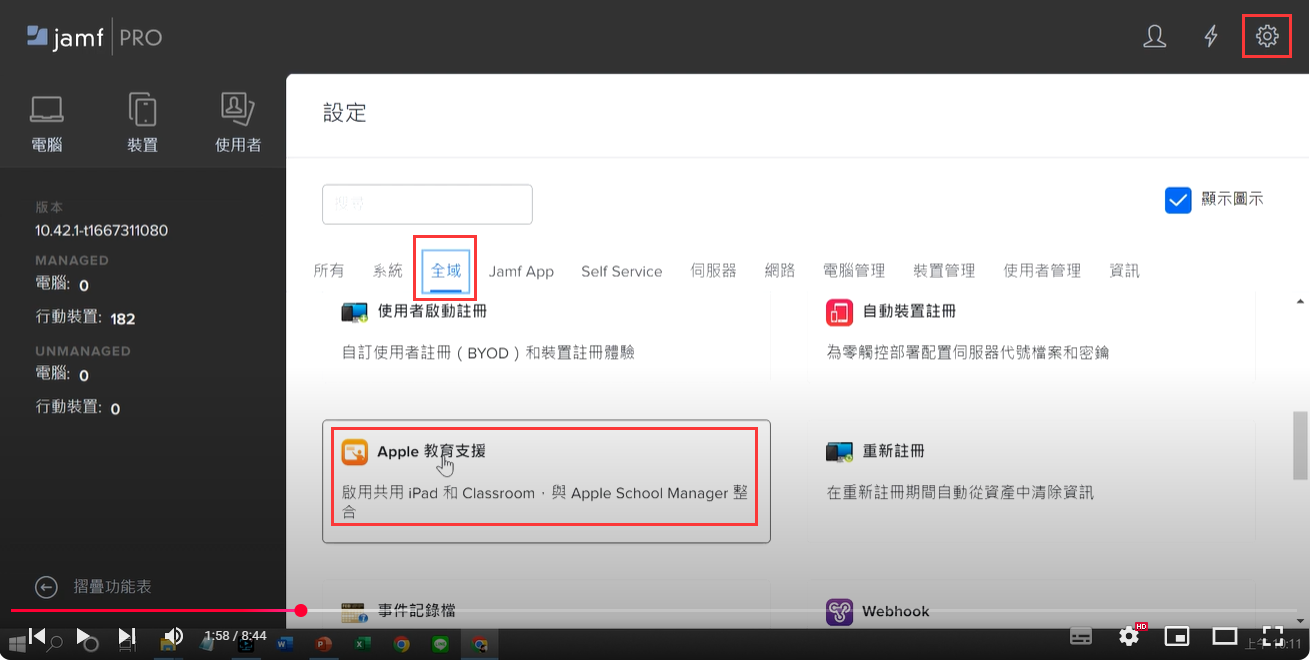Switch to the 系統 tab
The width and height of the screenshot is (1313, 663).
[x=388, y=271]
